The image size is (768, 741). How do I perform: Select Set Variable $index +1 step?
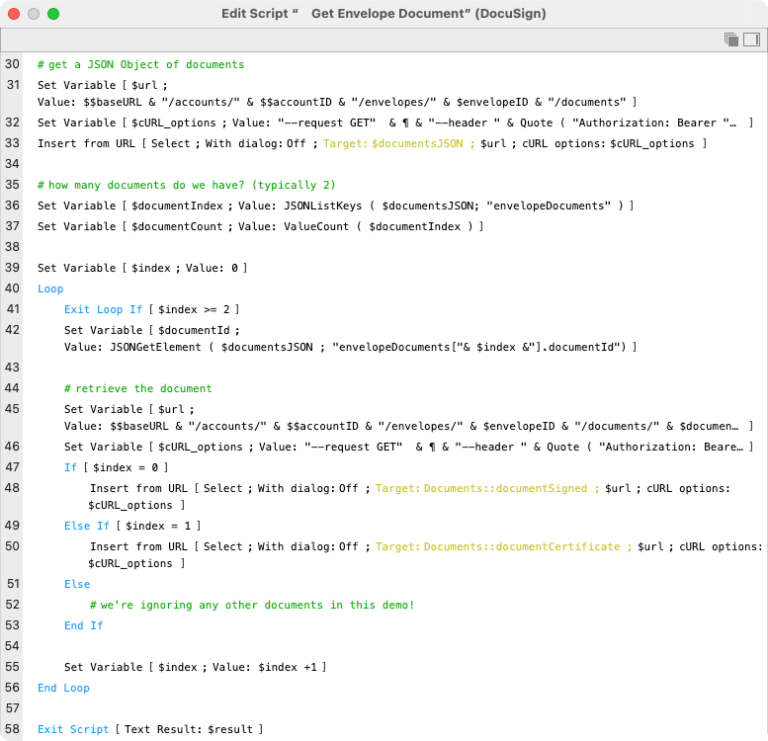[x=195, y=667]
